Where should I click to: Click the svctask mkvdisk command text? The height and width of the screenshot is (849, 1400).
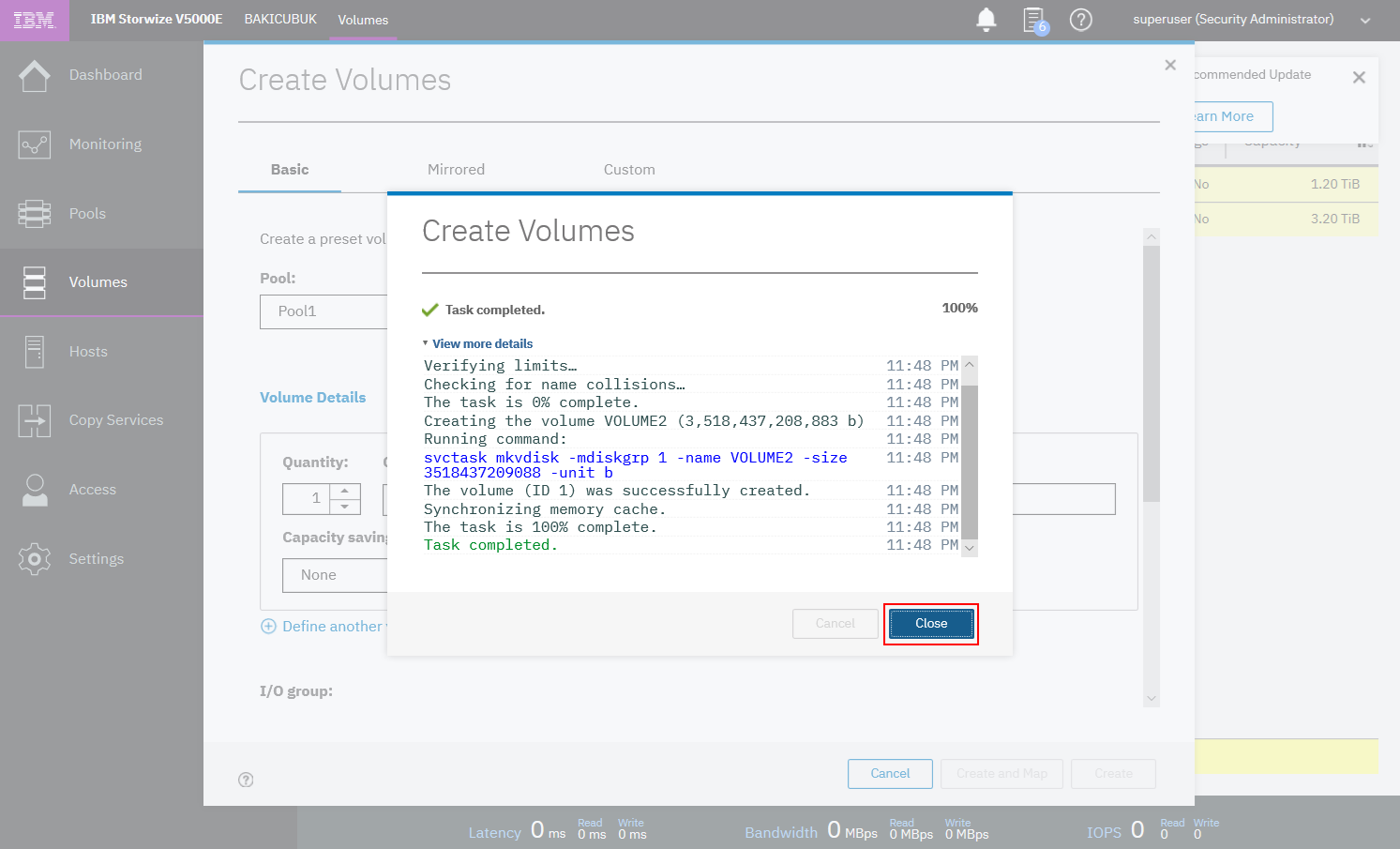(636, 465)
